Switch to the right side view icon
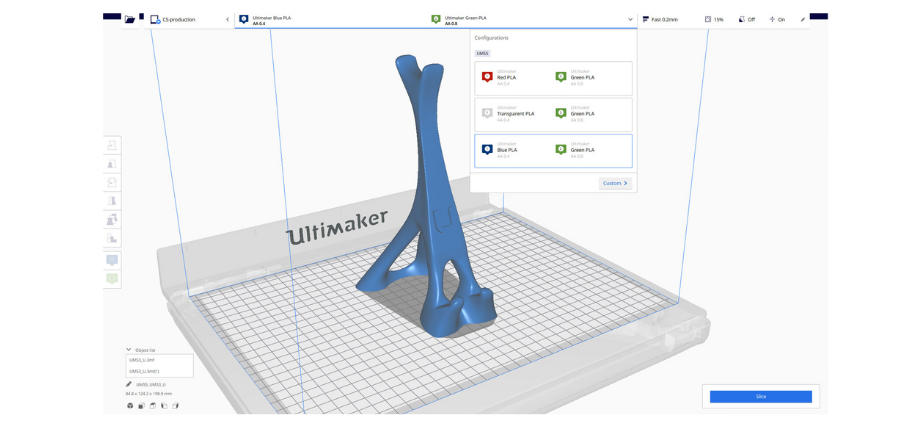This screenshot has width=920, height=428. point(175,406)
